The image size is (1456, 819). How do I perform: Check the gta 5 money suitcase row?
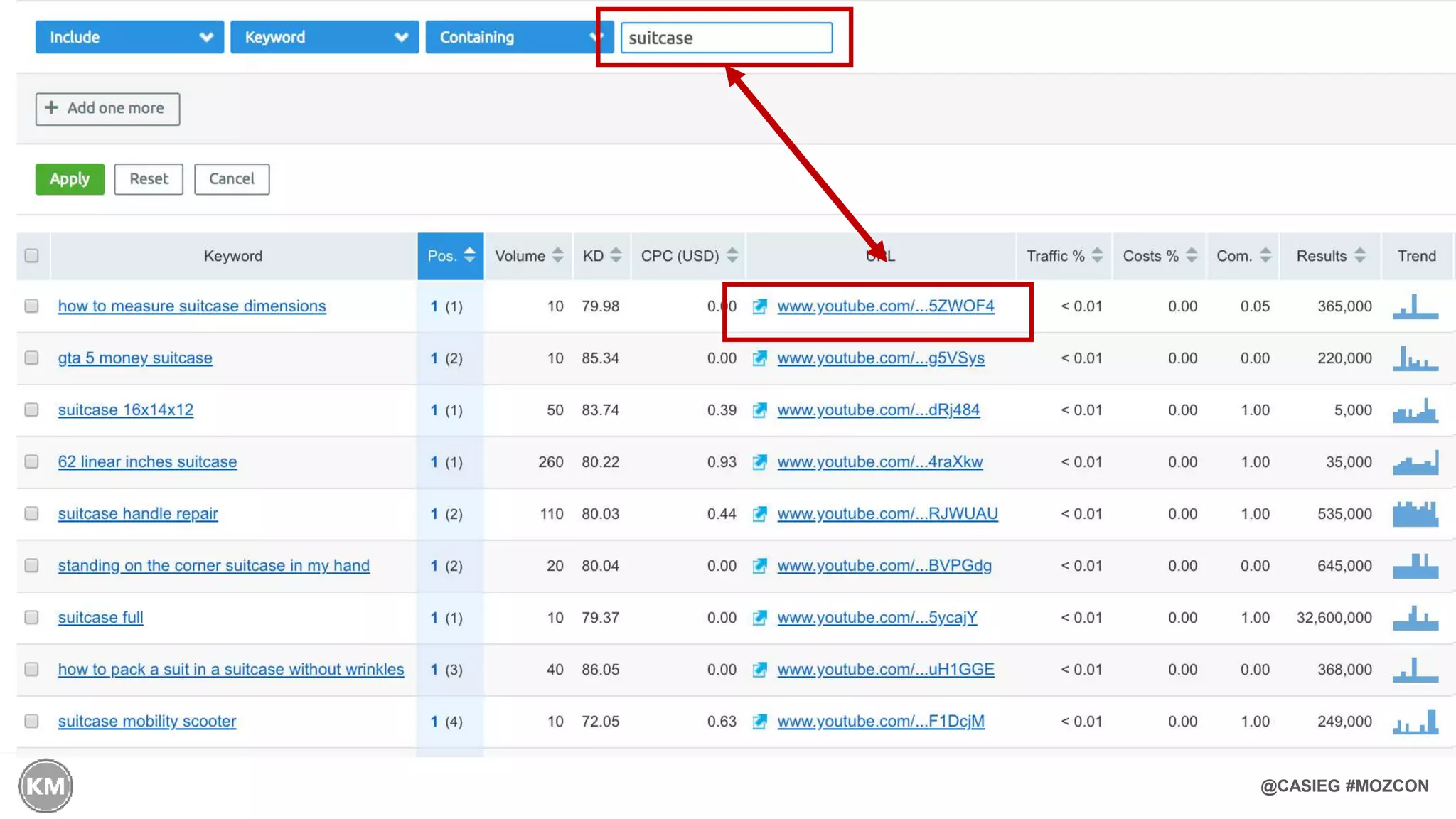[31, 358]
